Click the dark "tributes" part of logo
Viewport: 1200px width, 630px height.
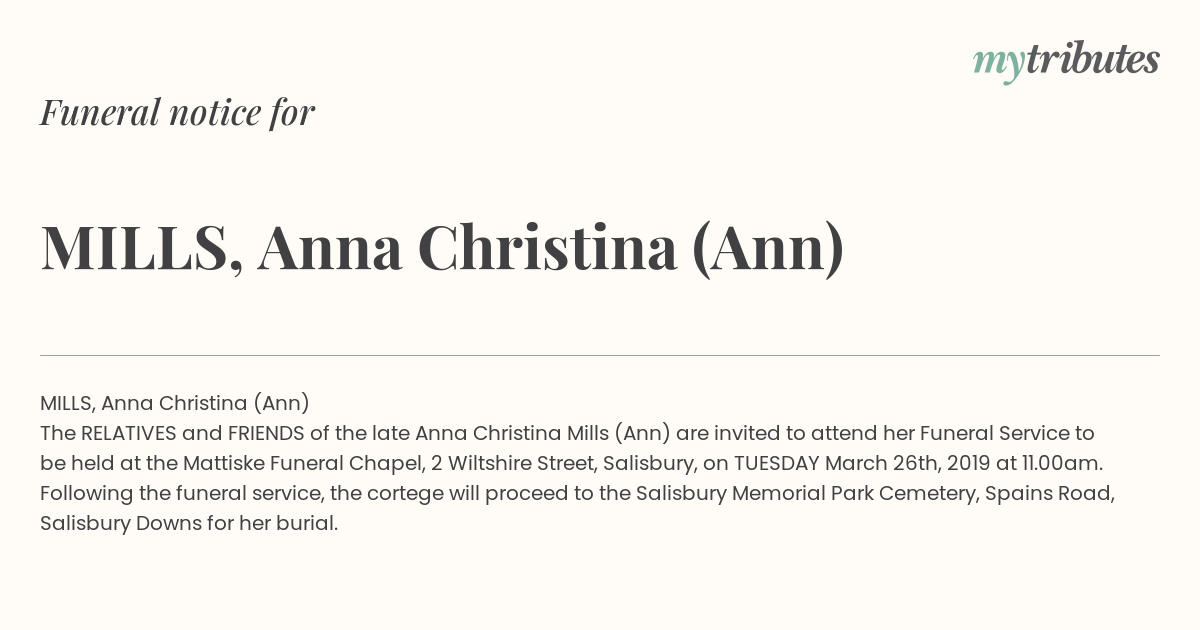click(x=1093, y=59)
